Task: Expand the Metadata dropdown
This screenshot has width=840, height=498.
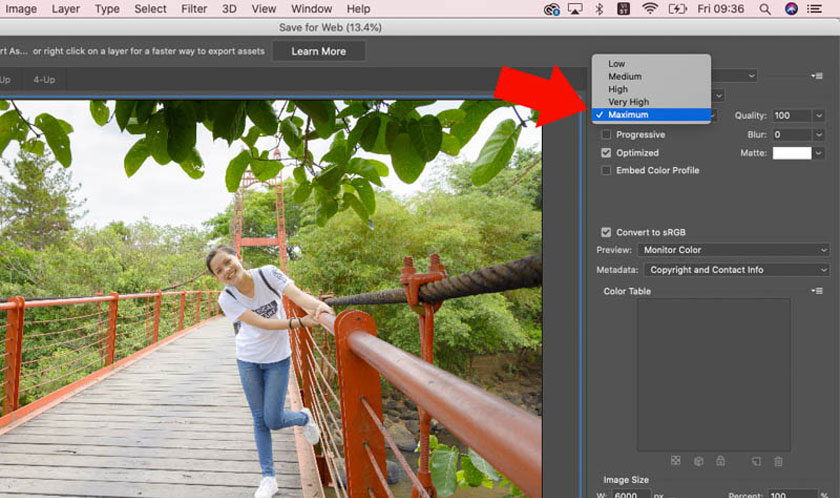Action: pos(733,270)
